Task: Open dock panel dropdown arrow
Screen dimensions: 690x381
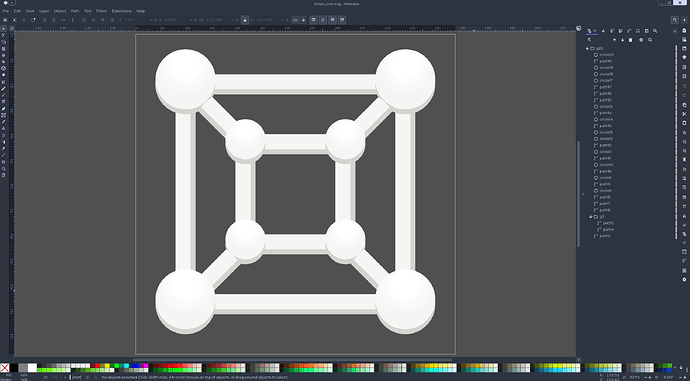Action: click(x=675, y=31)
